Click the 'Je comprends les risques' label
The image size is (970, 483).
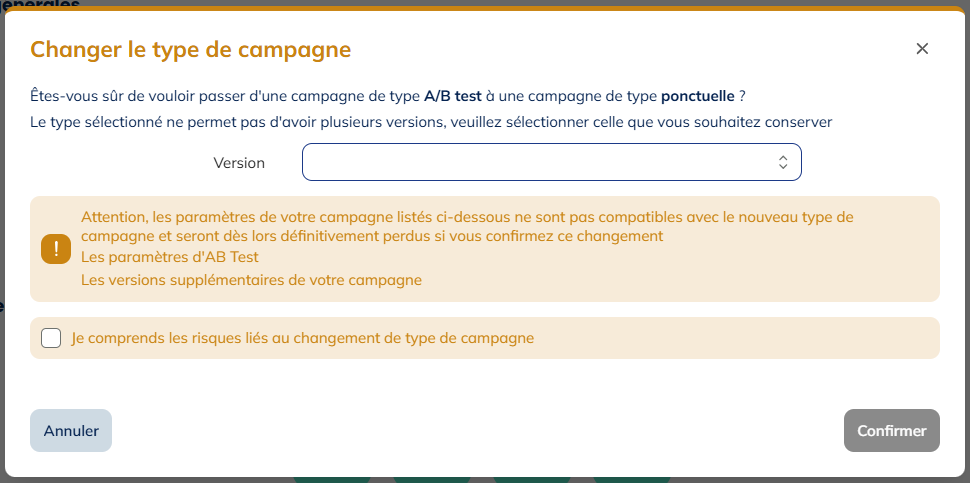303,338
